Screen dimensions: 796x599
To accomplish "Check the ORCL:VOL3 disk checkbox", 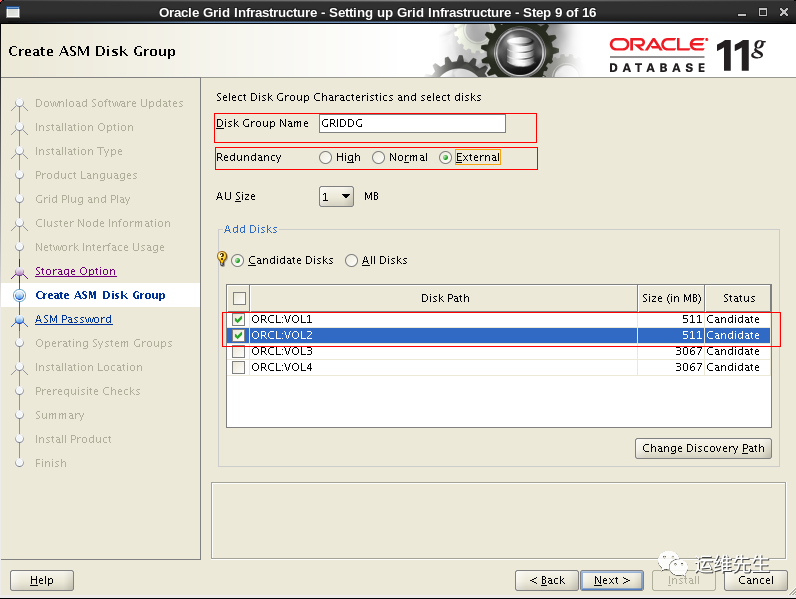I will click(x=238, y=351).
